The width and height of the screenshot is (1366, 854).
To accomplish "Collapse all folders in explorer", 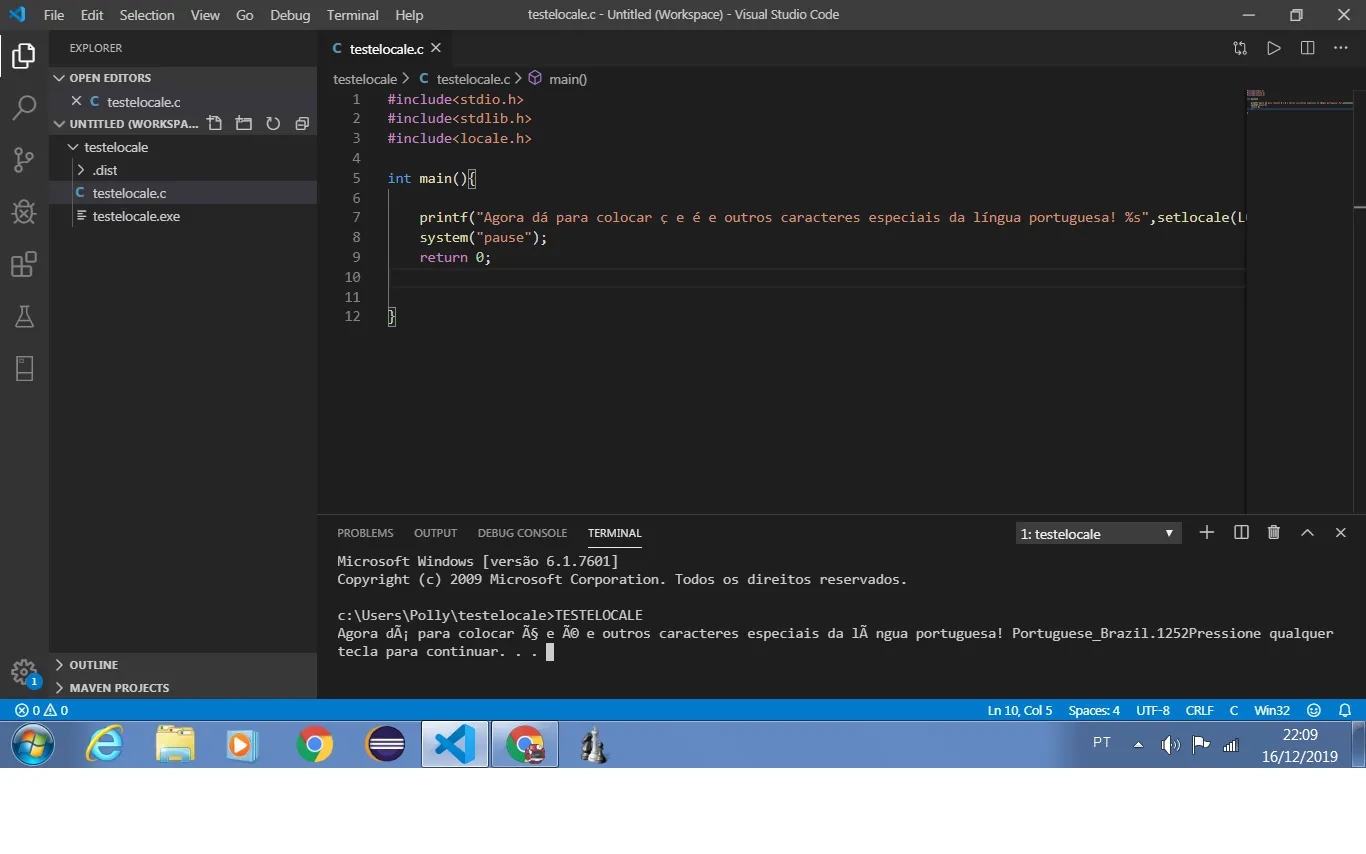I will pos(302,124).
